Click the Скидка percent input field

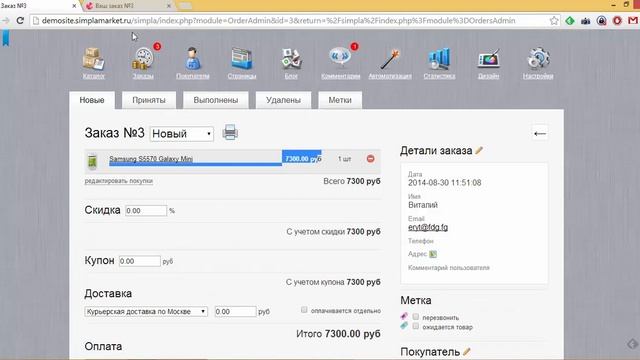pos(146,211)
